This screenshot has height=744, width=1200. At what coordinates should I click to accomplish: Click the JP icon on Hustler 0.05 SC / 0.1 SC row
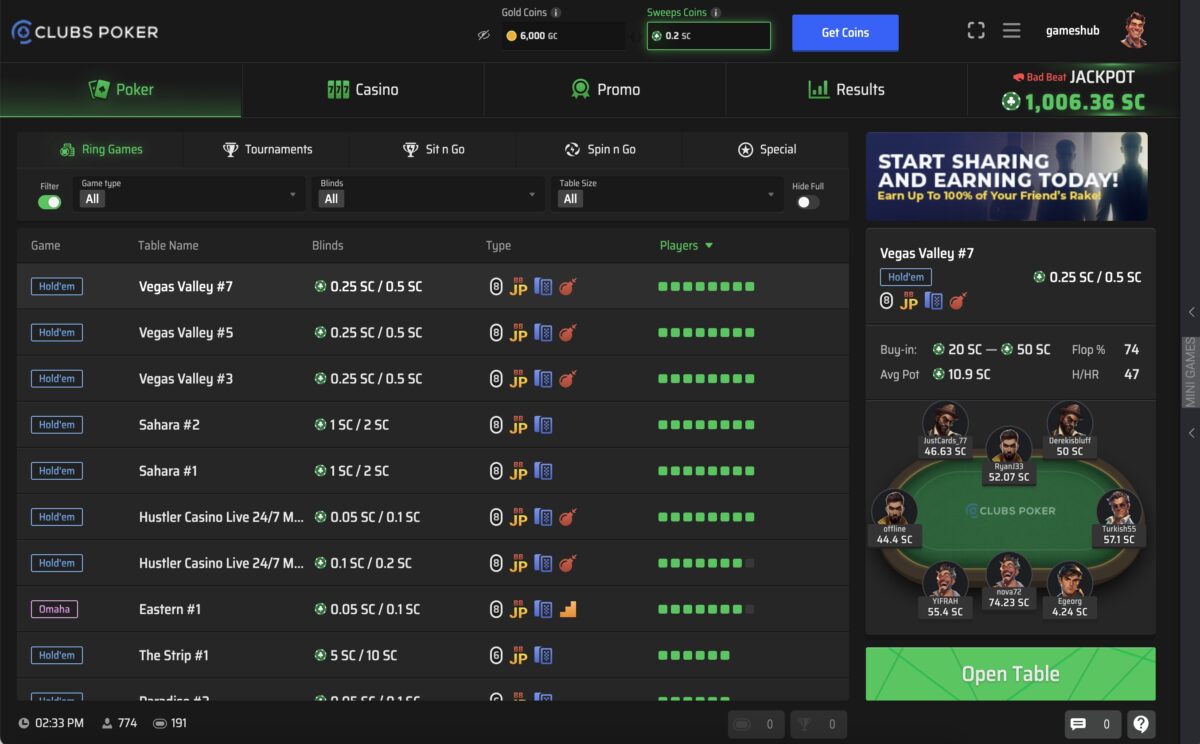[x=518, y=517]
